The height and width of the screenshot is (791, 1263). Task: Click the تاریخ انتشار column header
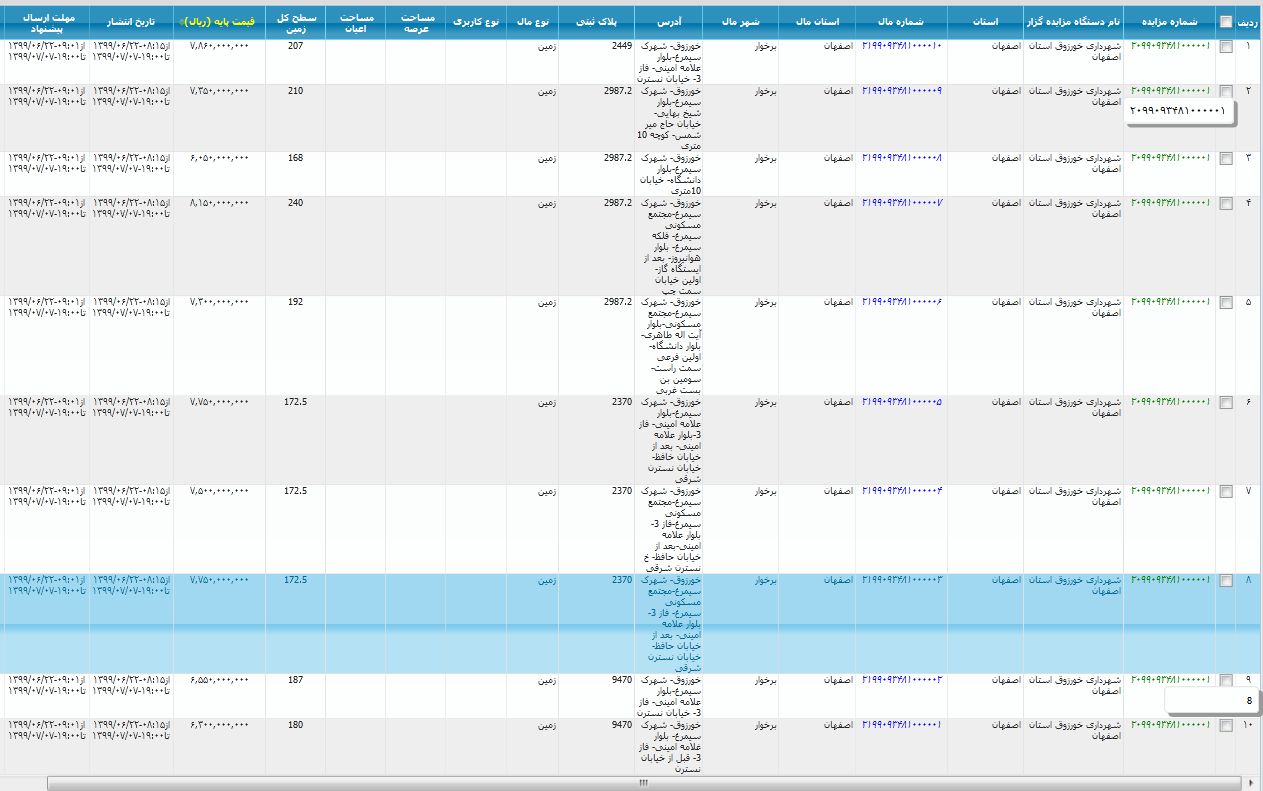[130, 21]
